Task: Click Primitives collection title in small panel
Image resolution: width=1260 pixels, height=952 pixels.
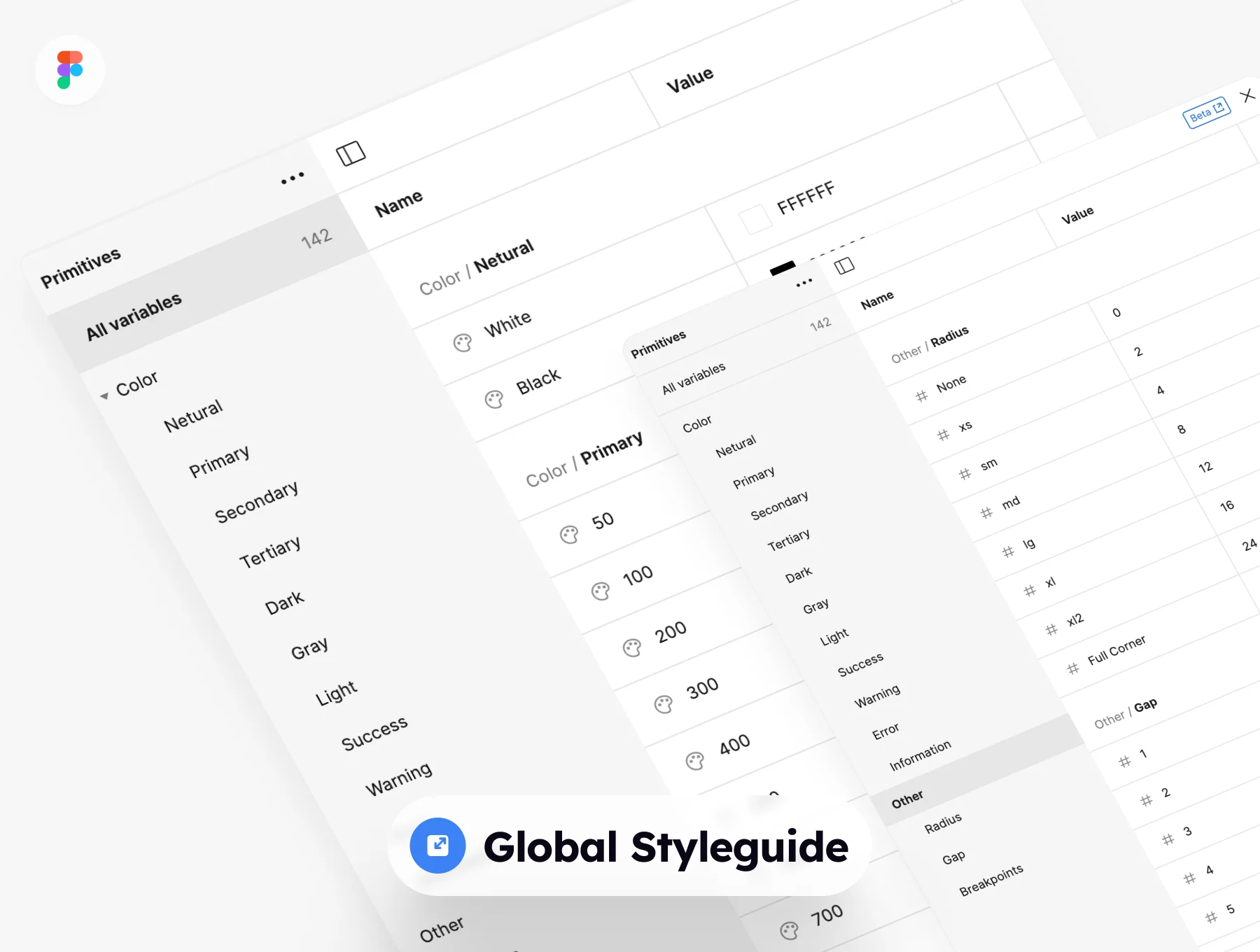Action: tap(658, 344)
